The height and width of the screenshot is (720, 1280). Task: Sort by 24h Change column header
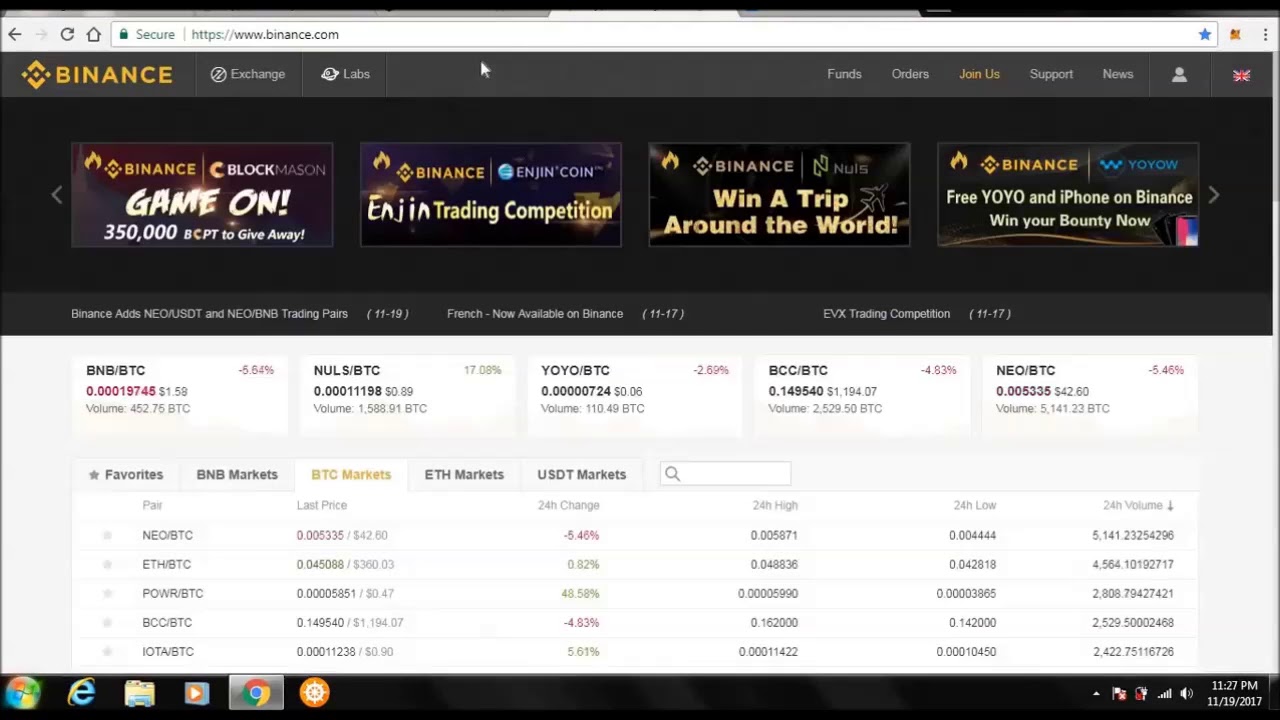pos(568,505)
